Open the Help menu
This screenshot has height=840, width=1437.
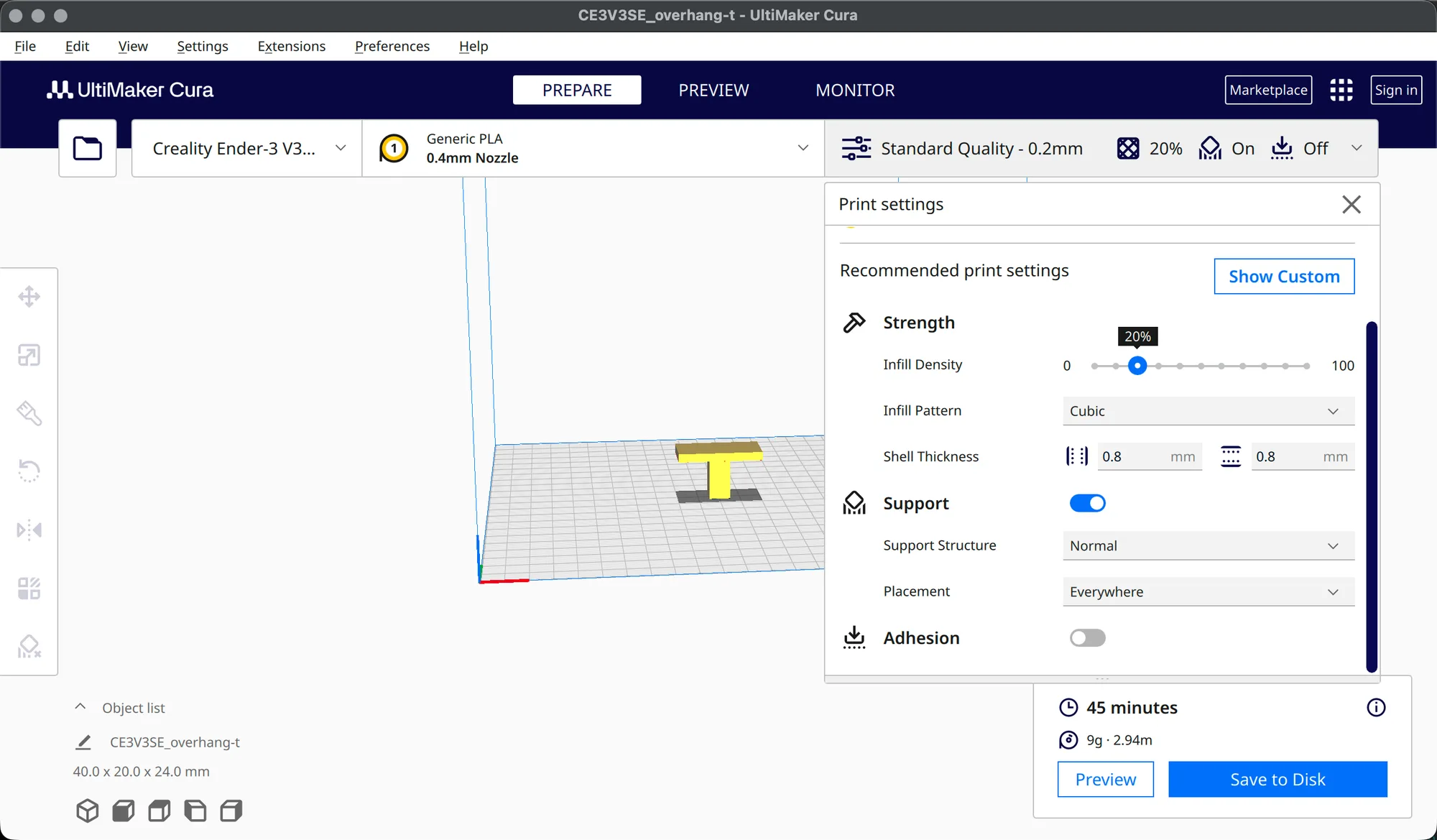click(473, 46)
